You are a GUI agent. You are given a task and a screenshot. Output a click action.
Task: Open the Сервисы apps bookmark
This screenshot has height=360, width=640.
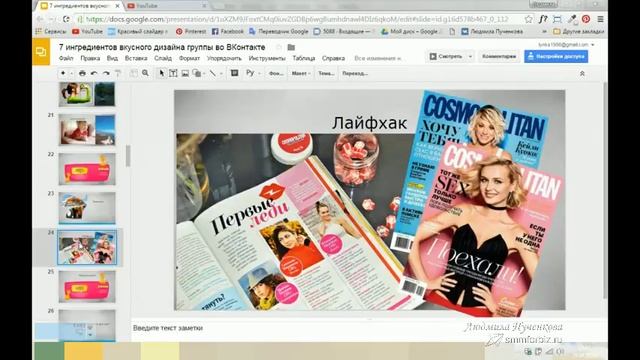click(51, 31)
